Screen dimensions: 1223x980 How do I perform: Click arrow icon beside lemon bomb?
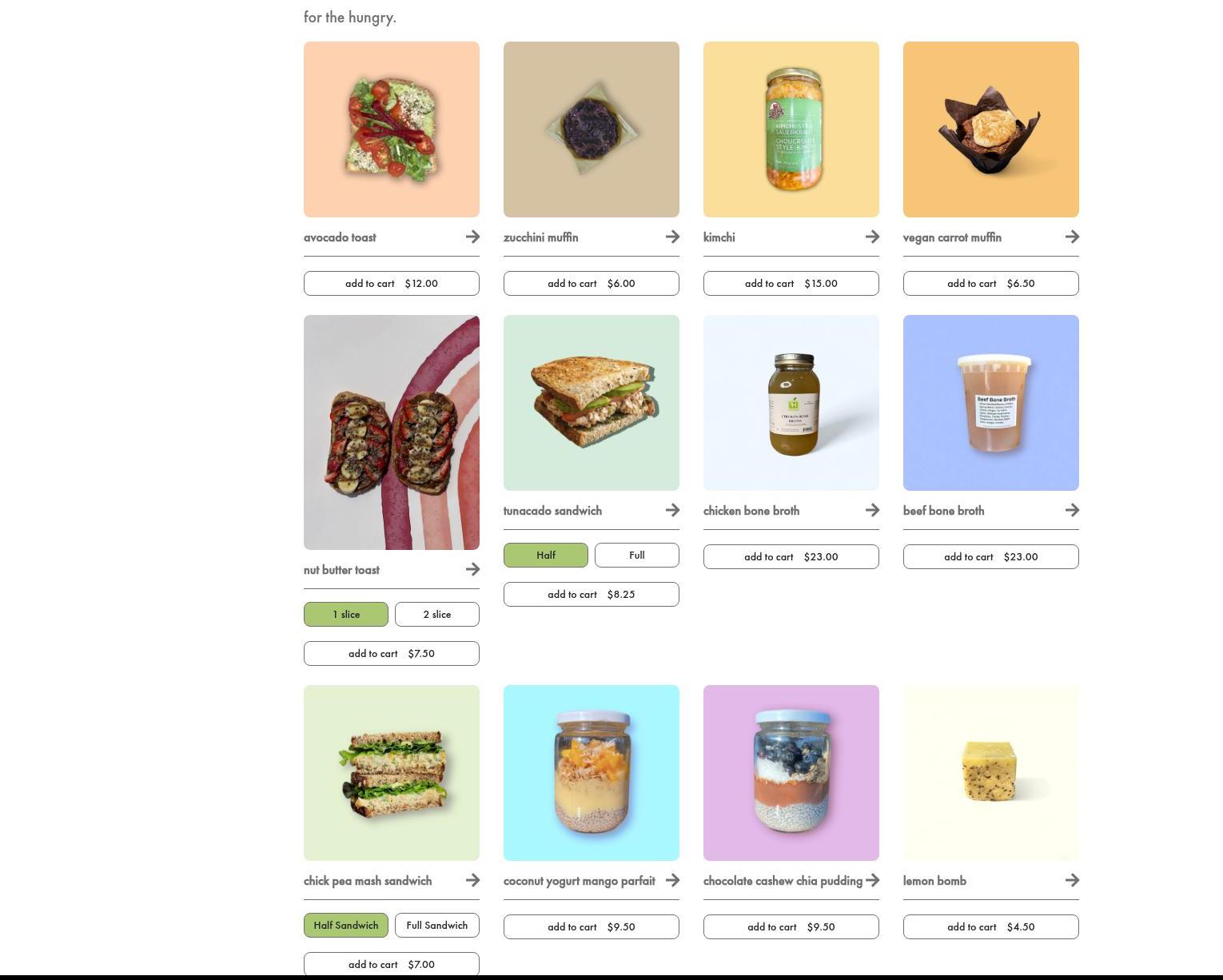1072,880
